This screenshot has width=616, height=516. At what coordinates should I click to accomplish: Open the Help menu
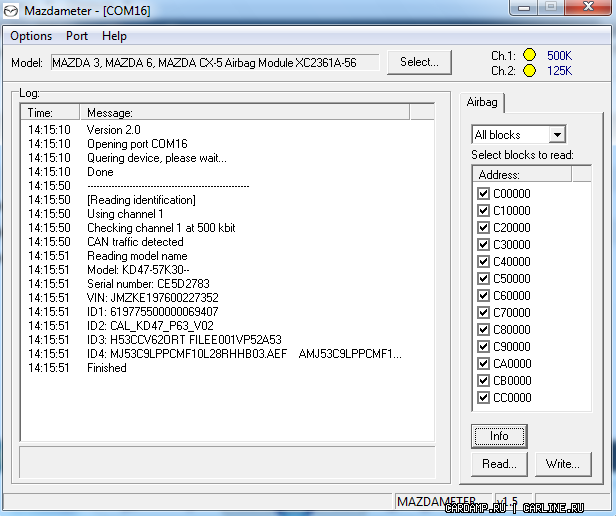coord(114,36)
